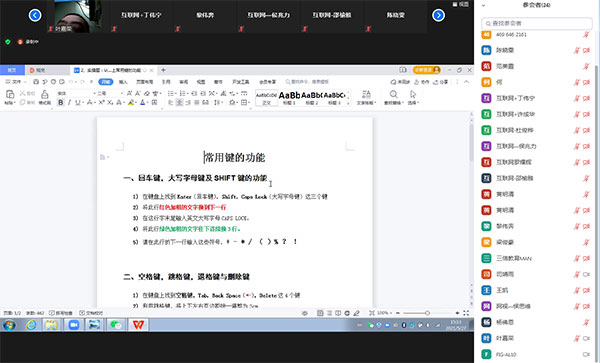Image resolution: width=600 pixels, height=363 pixels.
Task: Select the Page Layout ribbon tab
Action: pyautogui.click(x=145, y=82)
